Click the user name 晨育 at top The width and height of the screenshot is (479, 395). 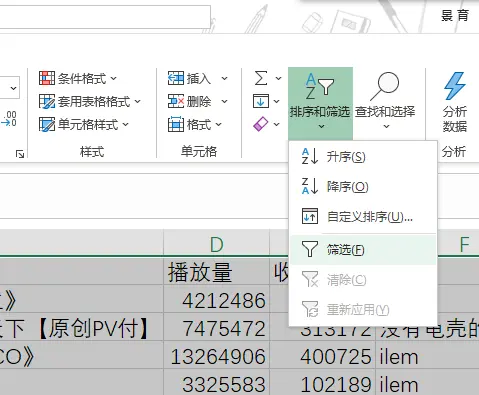coord(455,16)
